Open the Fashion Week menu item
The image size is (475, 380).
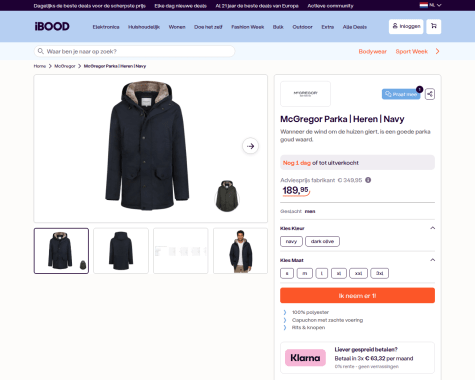248,27
